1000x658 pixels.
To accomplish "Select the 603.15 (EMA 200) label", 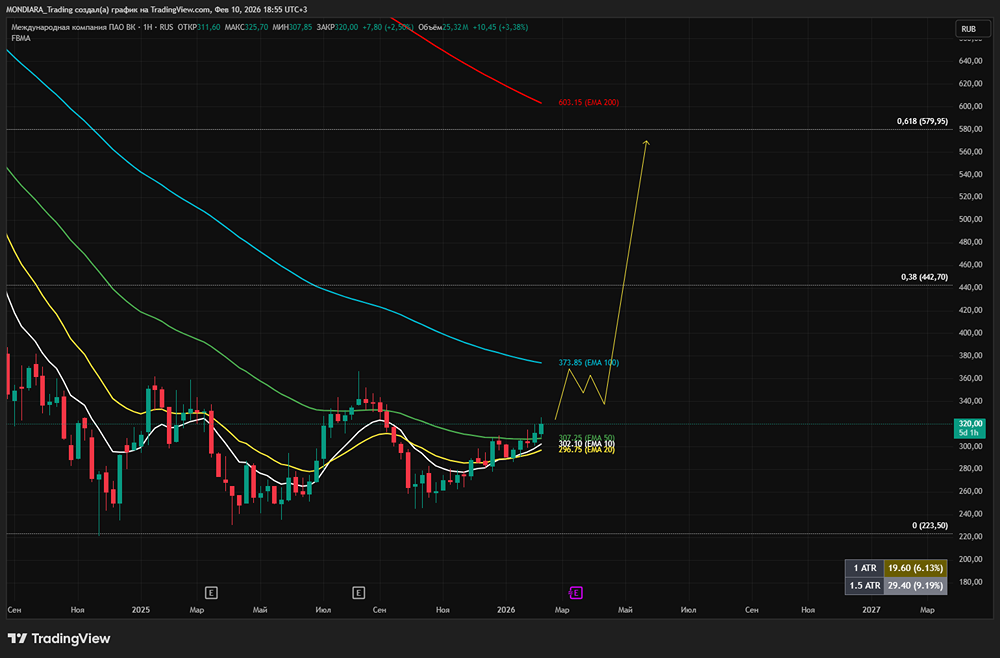I will tap(588, 102).
